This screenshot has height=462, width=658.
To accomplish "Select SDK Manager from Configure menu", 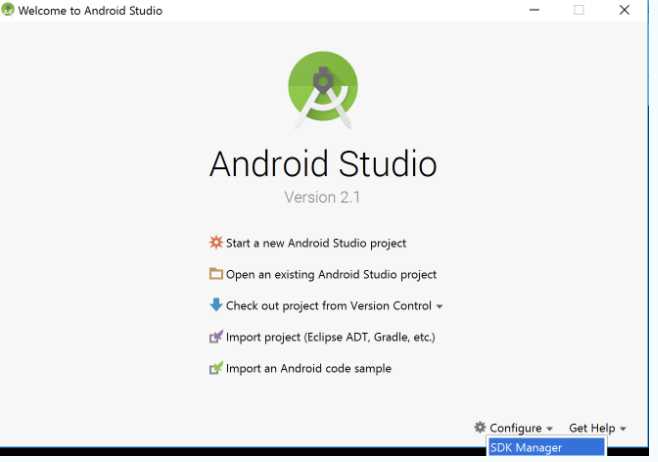I will coord(546,447).
